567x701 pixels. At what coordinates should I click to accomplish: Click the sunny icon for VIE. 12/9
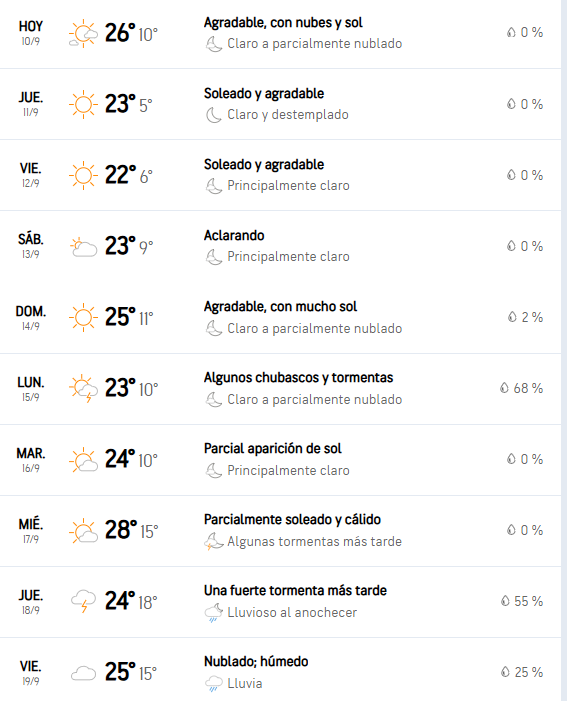point(83,175)
